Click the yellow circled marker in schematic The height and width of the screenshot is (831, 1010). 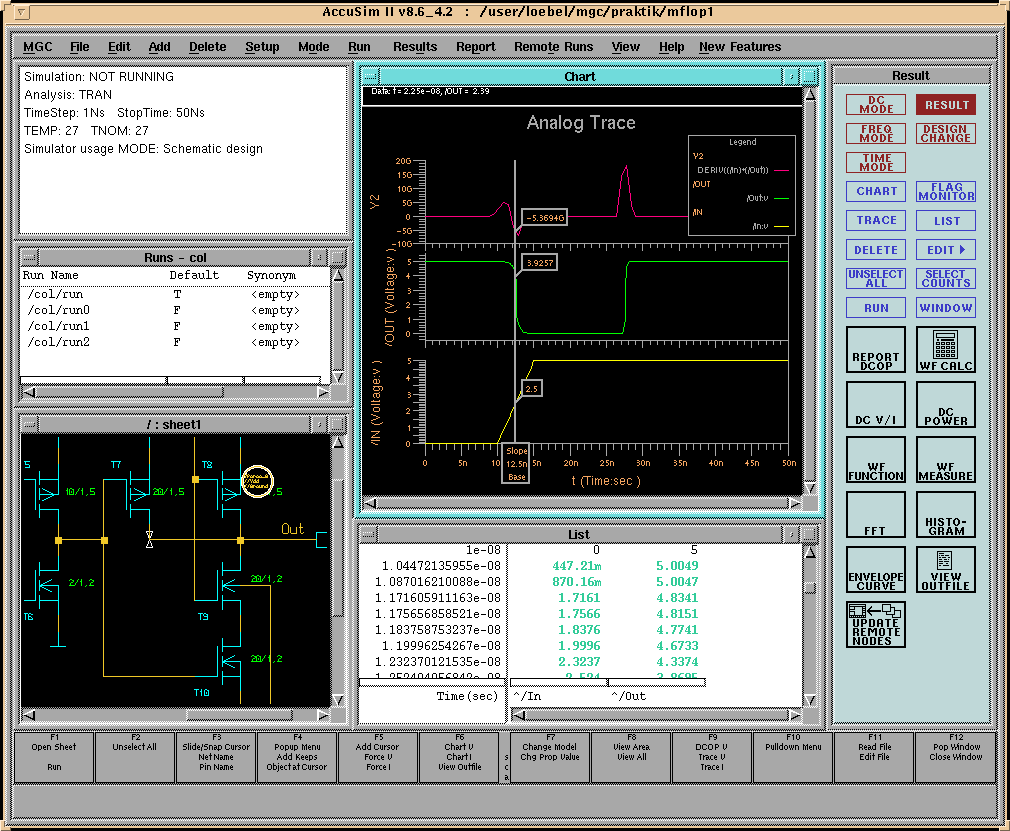(257, 482)
